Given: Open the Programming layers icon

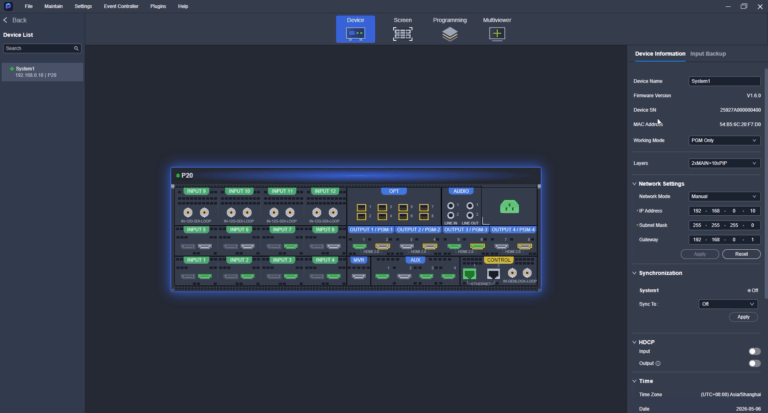Looking at the screenshot, I should coord(450,34).
